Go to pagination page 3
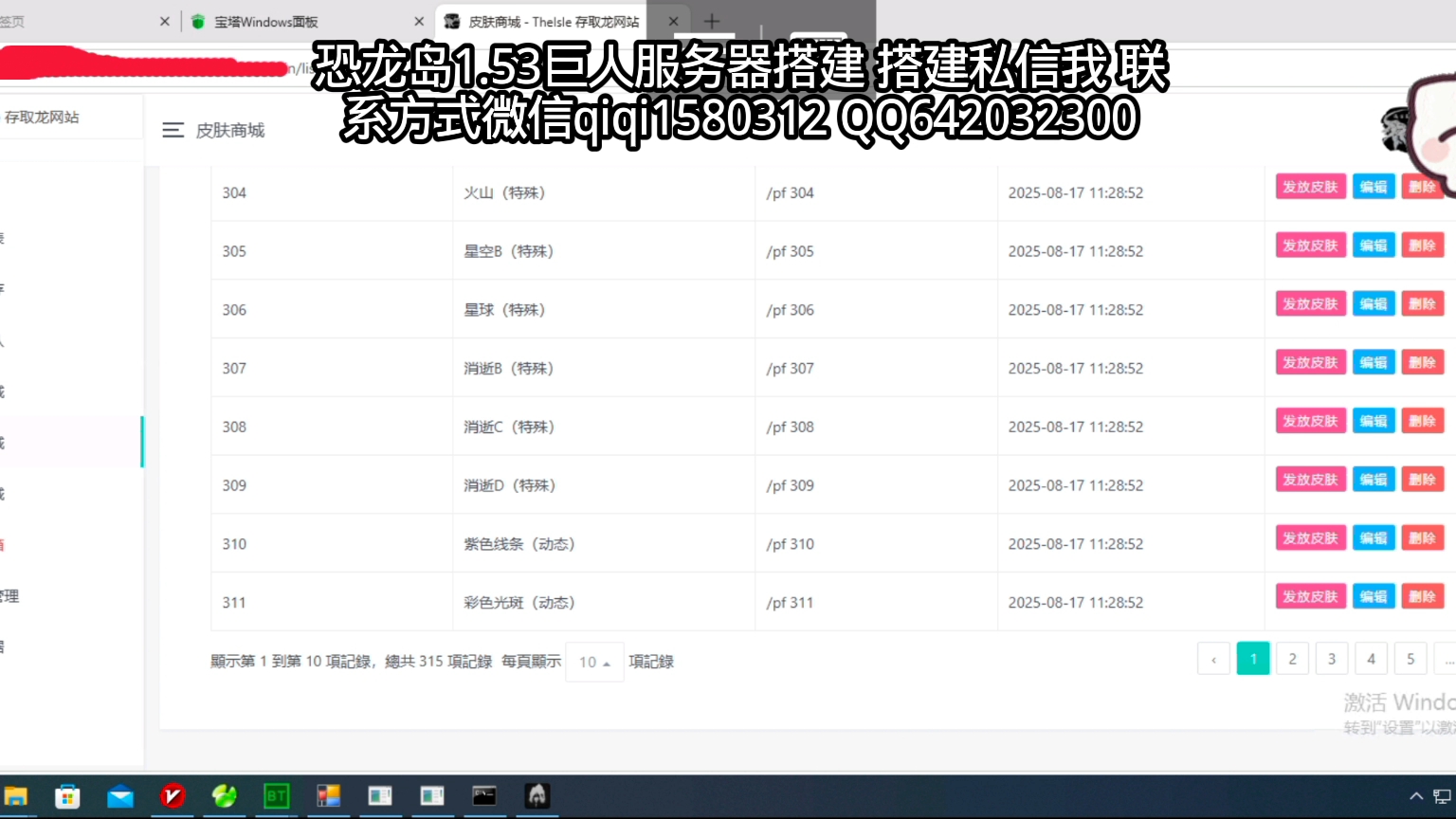Screen dimensions: 1456x819 pos(1332,659)
